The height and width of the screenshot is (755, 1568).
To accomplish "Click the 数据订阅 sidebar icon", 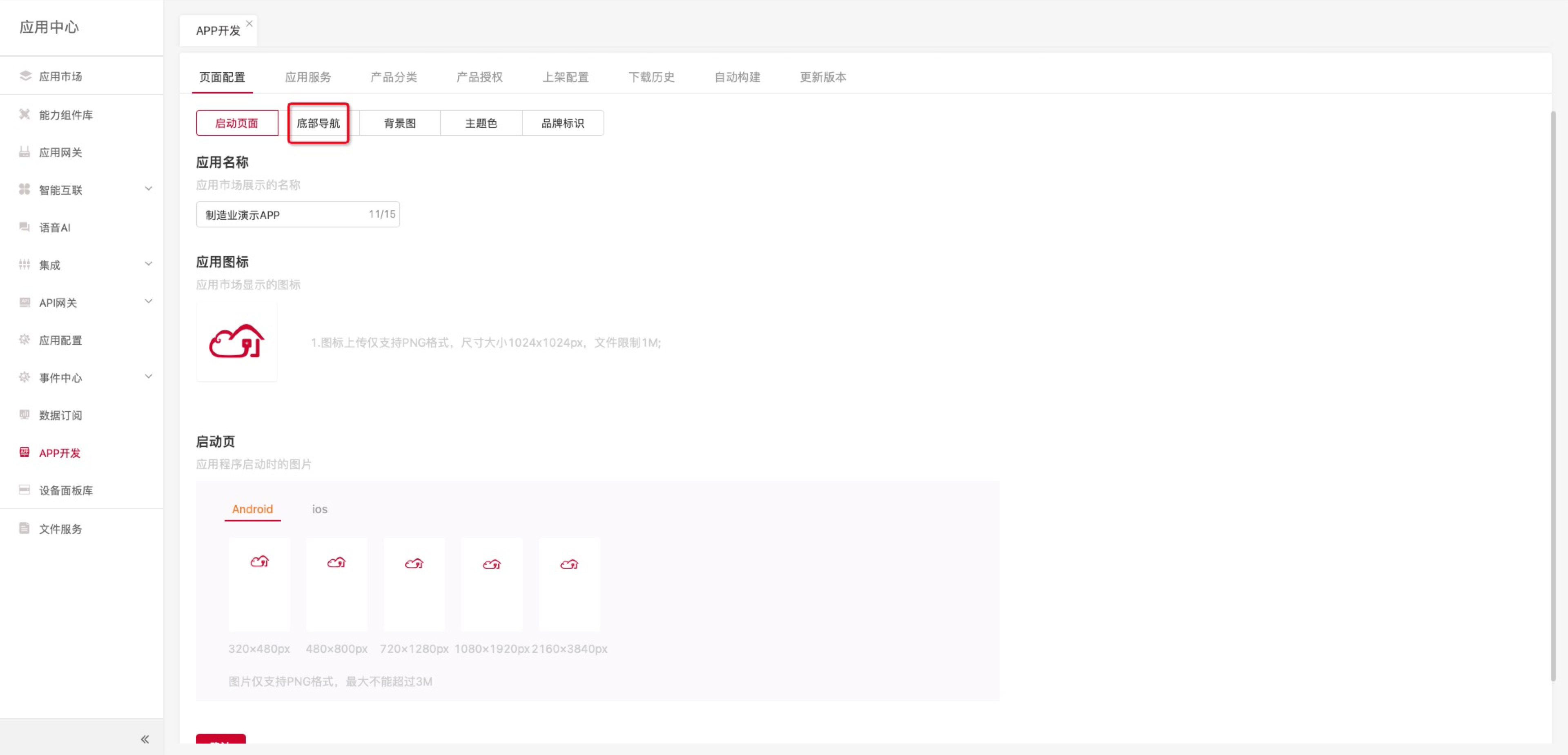I will (x=24, y=414).
